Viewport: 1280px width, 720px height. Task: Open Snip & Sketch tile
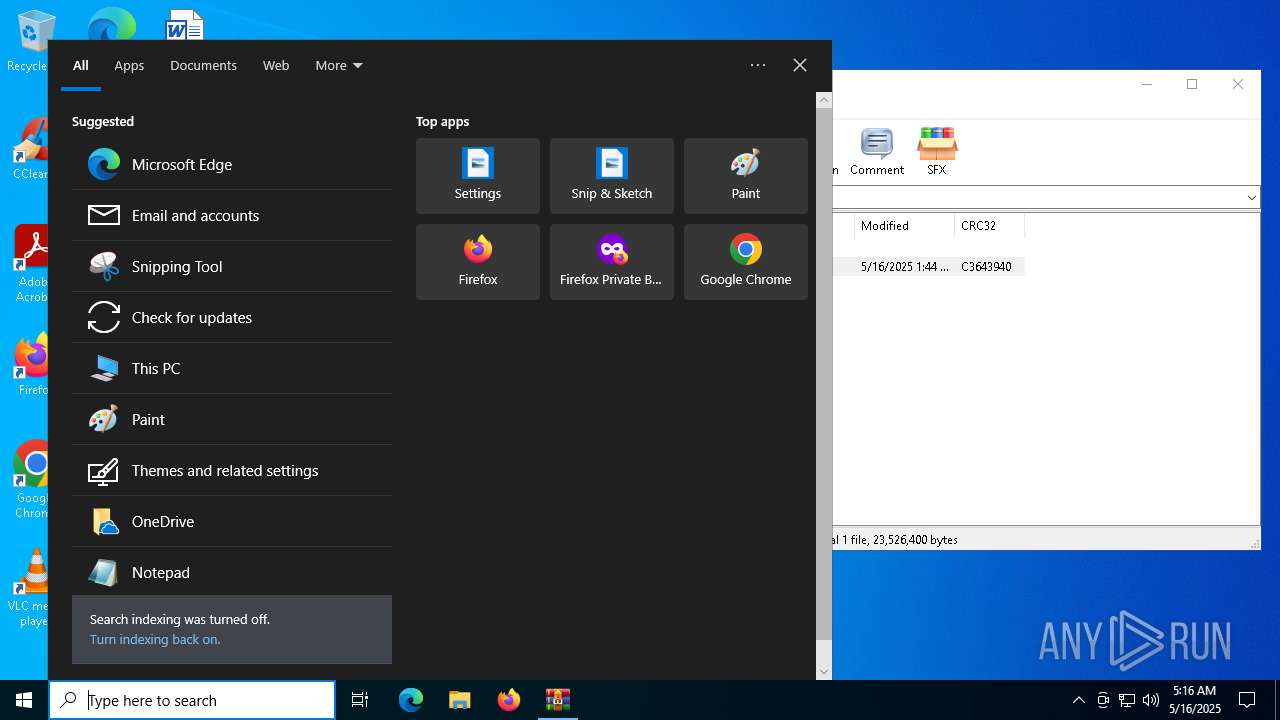(612, 176)
